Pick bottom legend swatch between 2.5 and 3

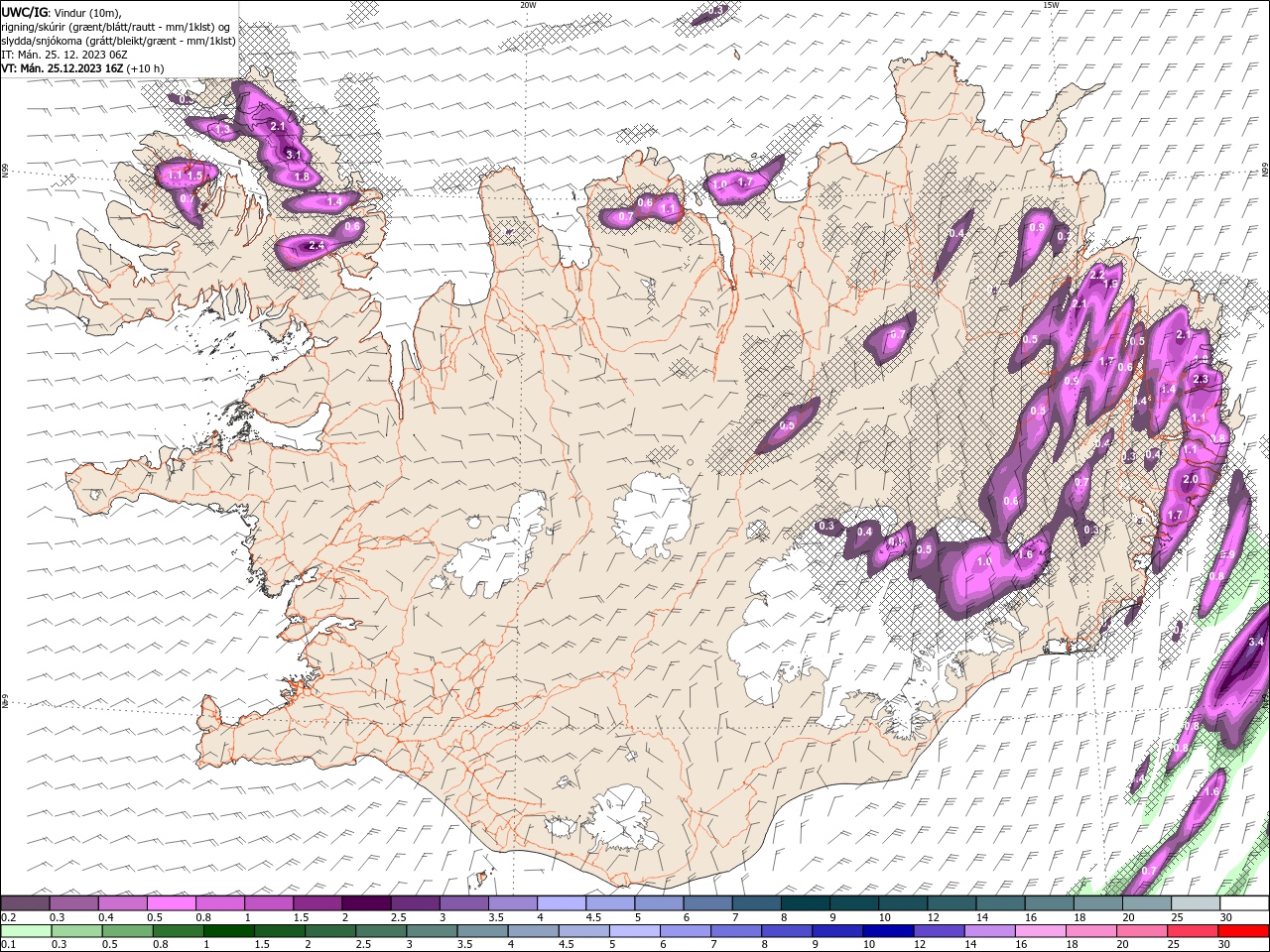click(x=381, y=931)
